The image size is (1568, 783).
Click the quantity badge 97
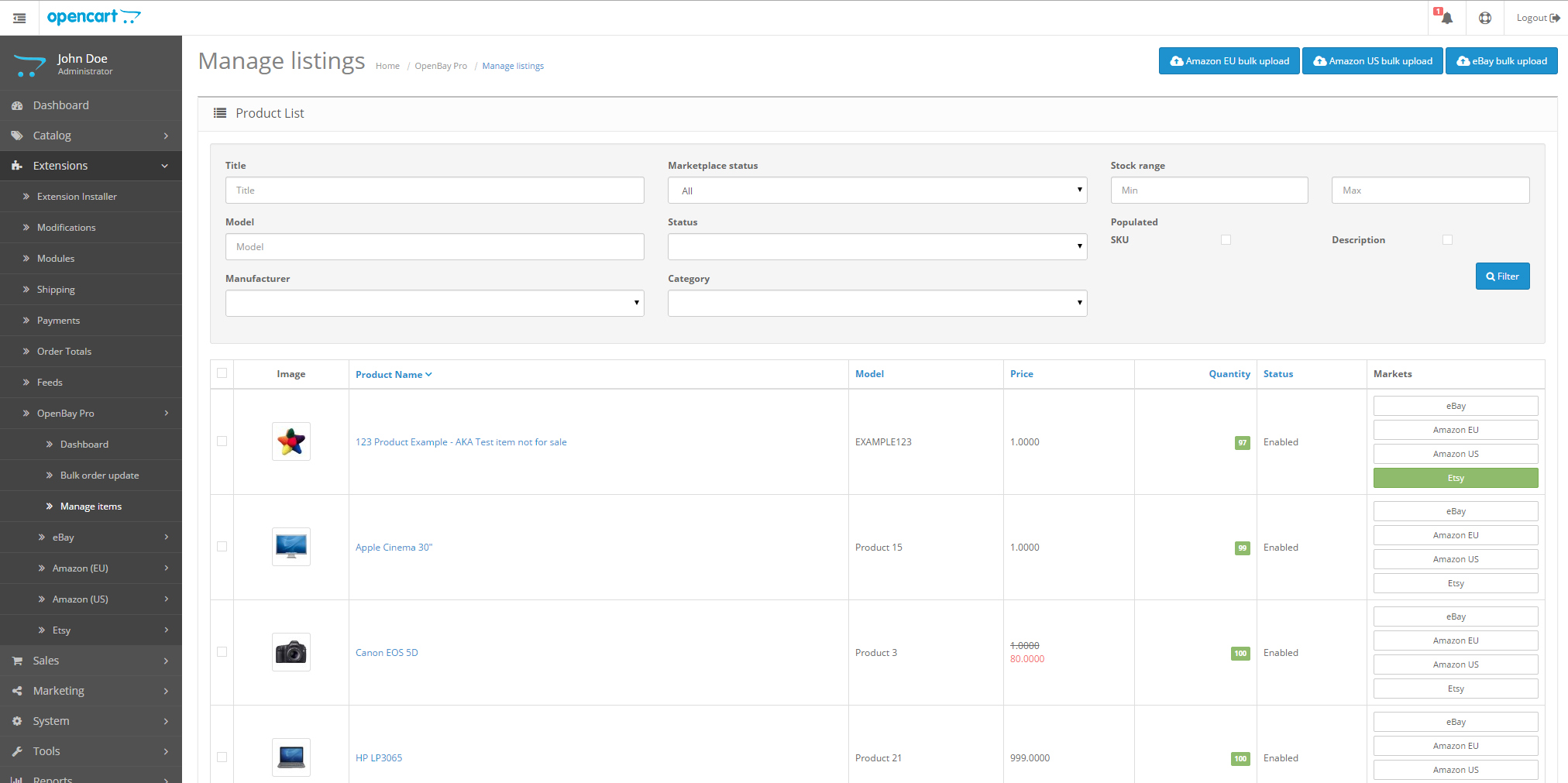click(1242, 443)
